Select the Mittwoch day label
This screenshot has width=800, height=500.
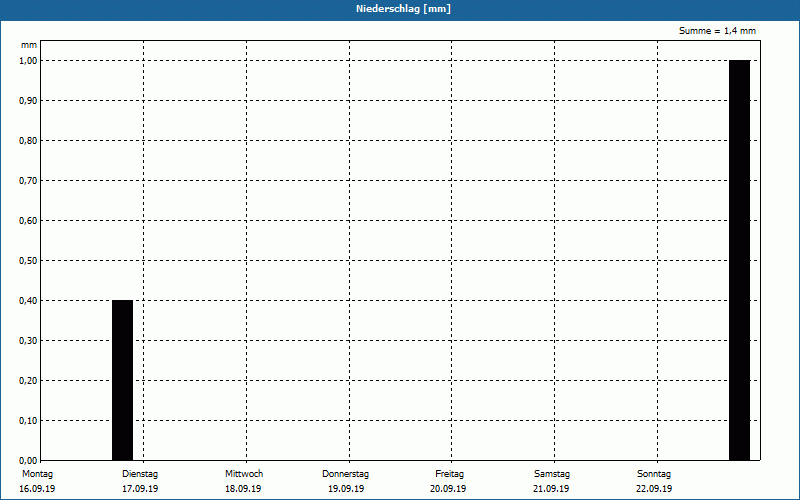[244, 474]
